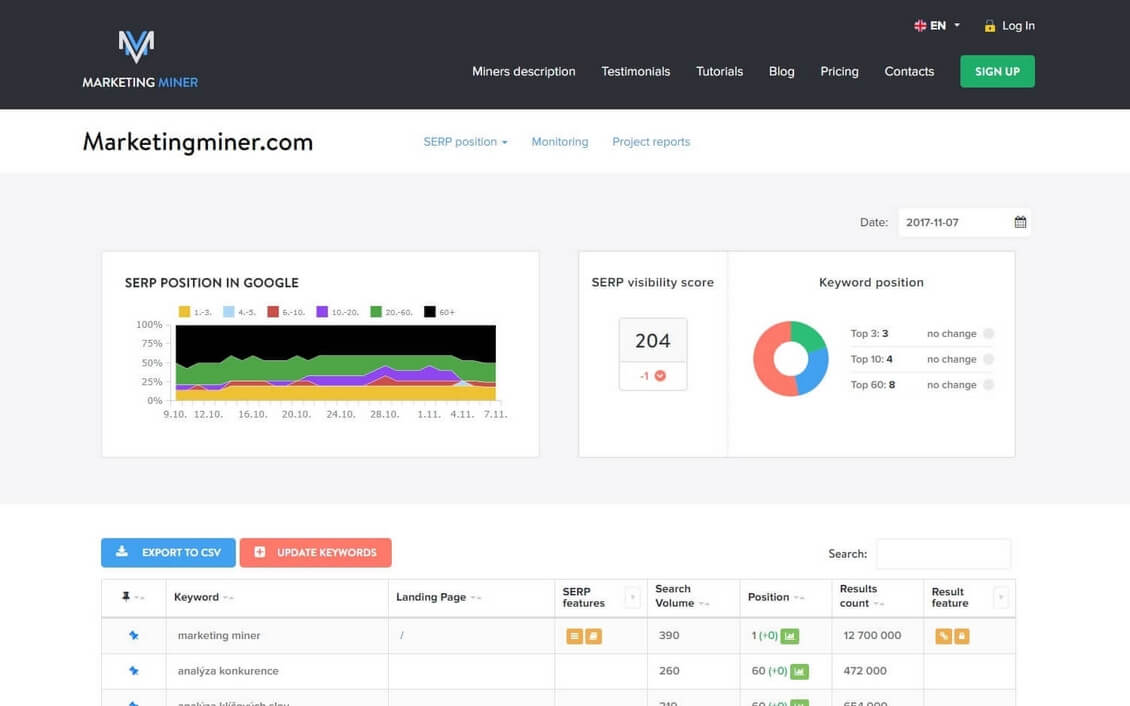Open position chart for marketing miner

pos(790,636)
